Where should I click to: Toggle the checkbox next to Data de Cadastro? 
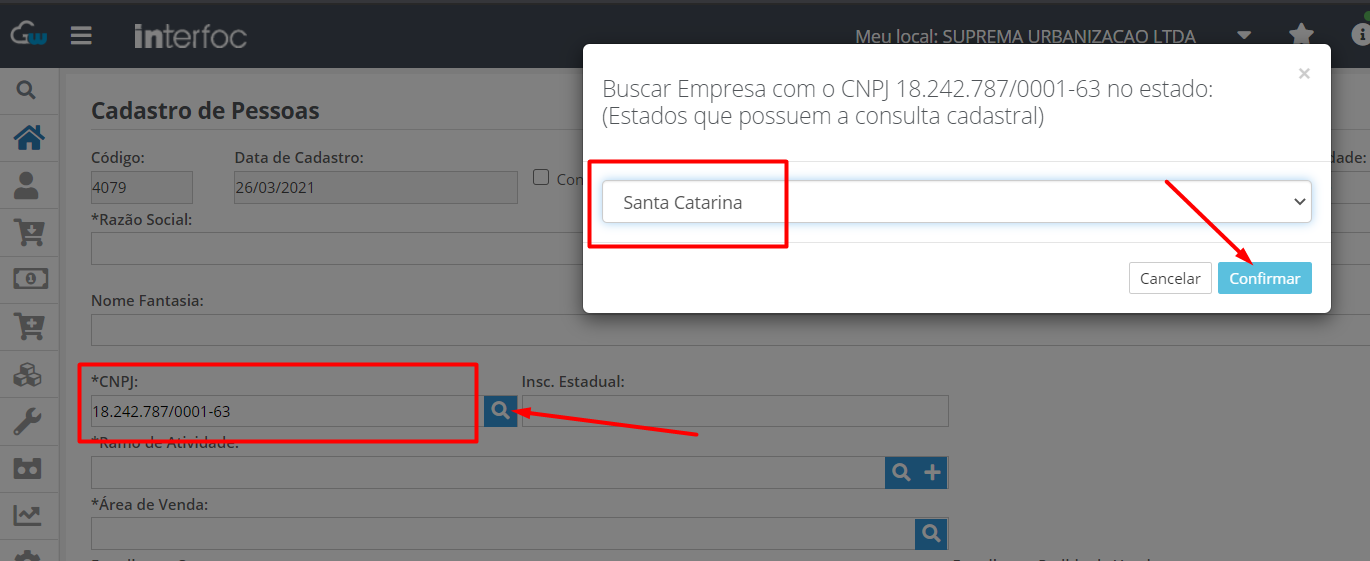click(541, 177)
